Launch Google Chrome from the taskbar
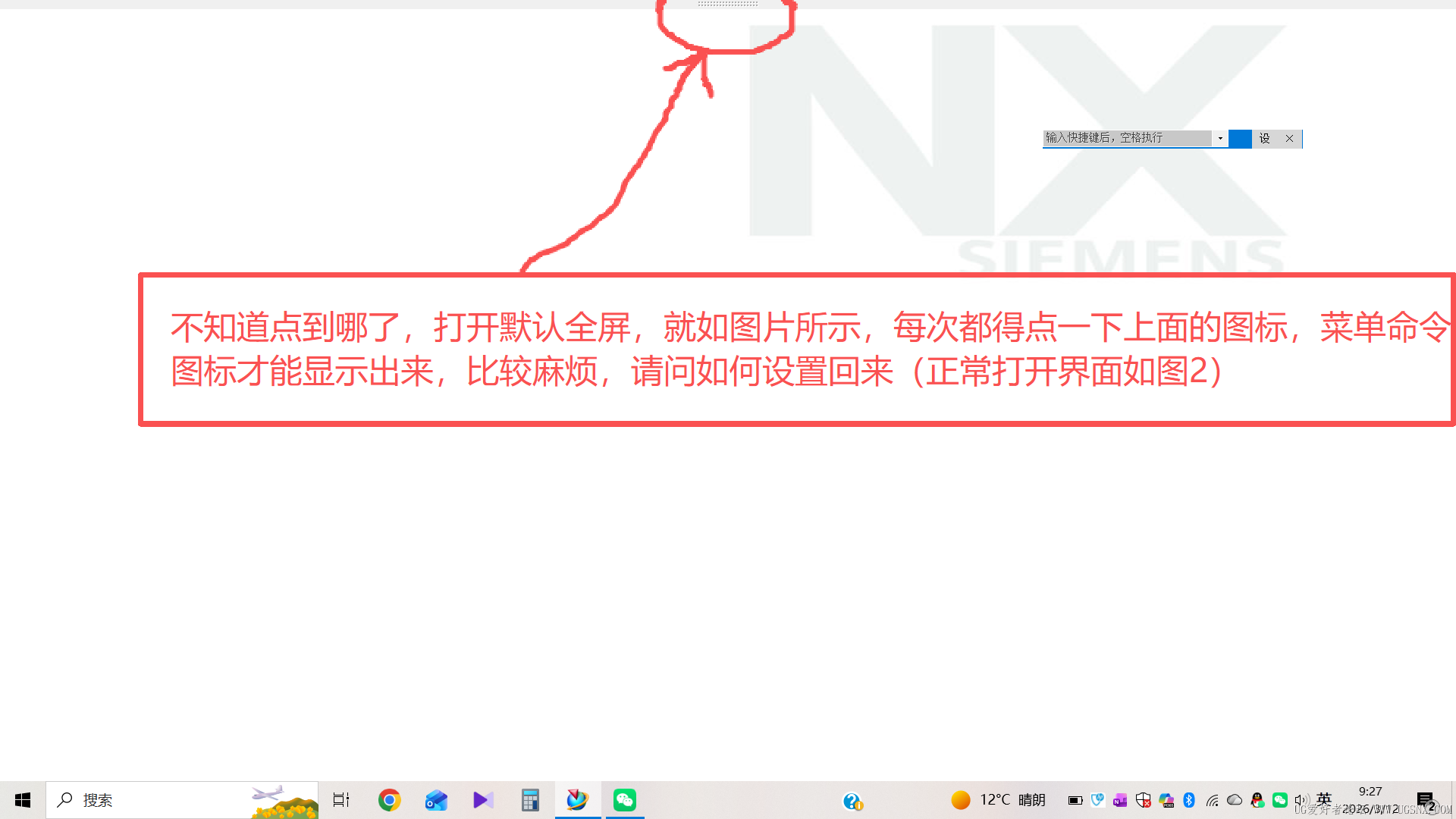This screenshot has width=1456, height=819. point(389,800)
